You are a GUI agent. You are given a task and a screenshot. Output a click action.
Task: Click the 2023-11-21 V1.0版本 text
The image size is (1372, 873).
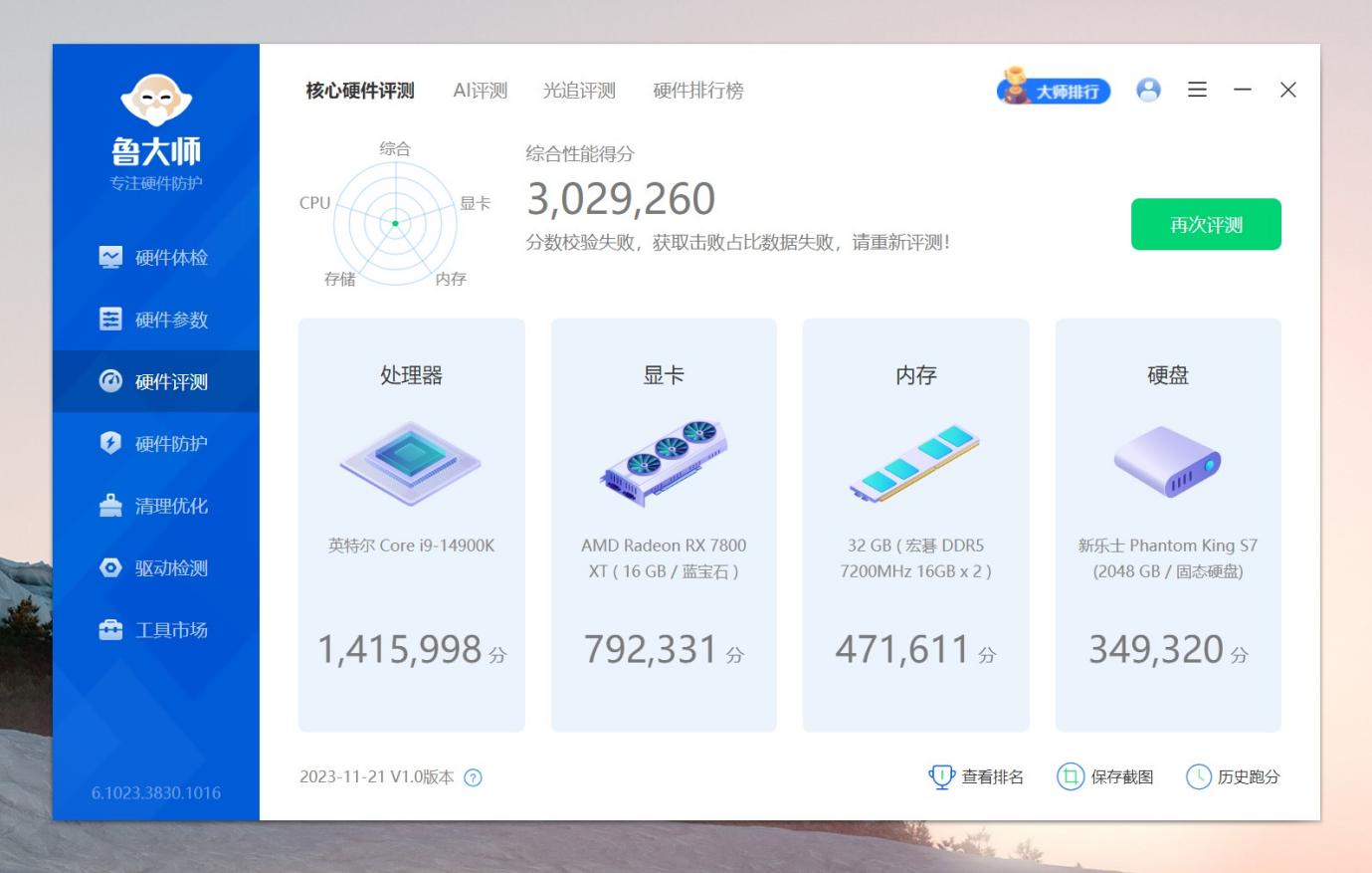click(377, 777)
